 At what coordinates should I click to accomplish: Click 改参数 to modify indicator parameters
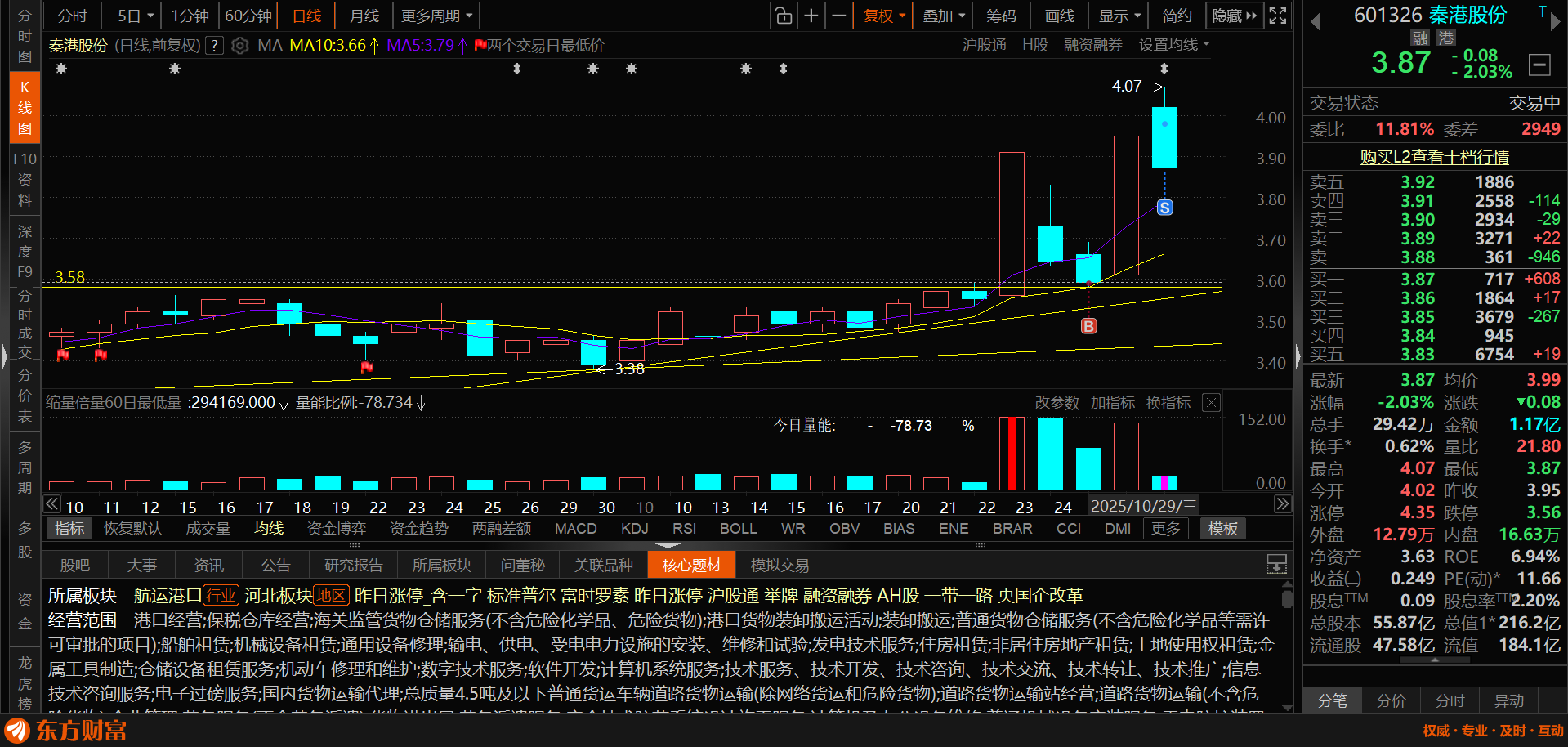point(1057,403)
